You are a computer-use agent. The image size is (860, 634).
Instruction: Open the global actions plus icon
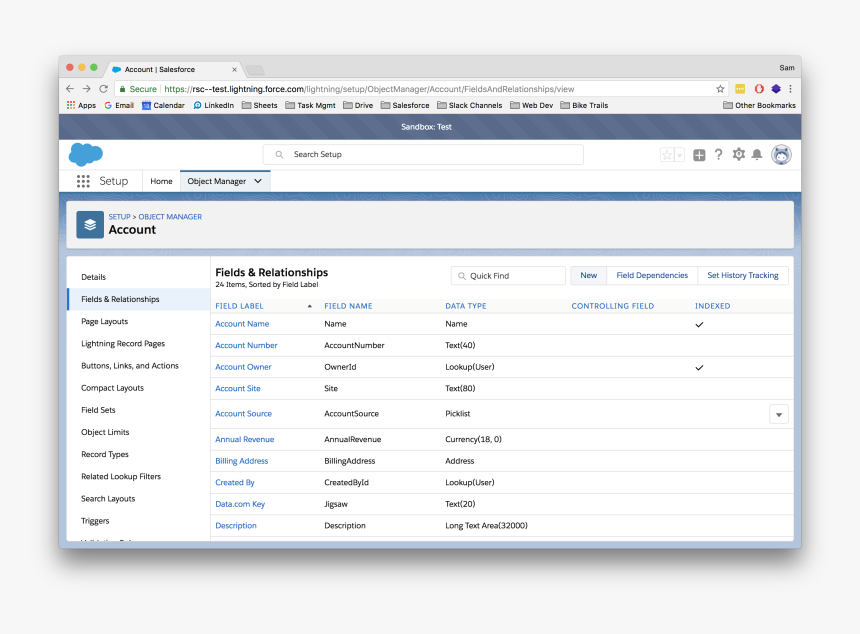point(699,155)
